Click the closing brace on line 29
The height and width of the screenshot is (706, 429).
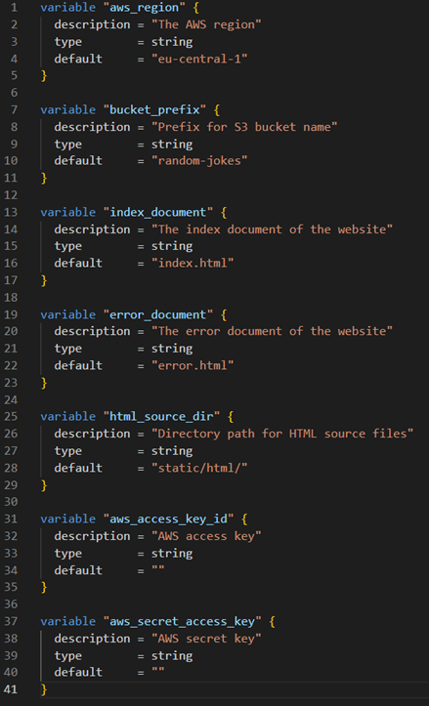tap(44, 485)
